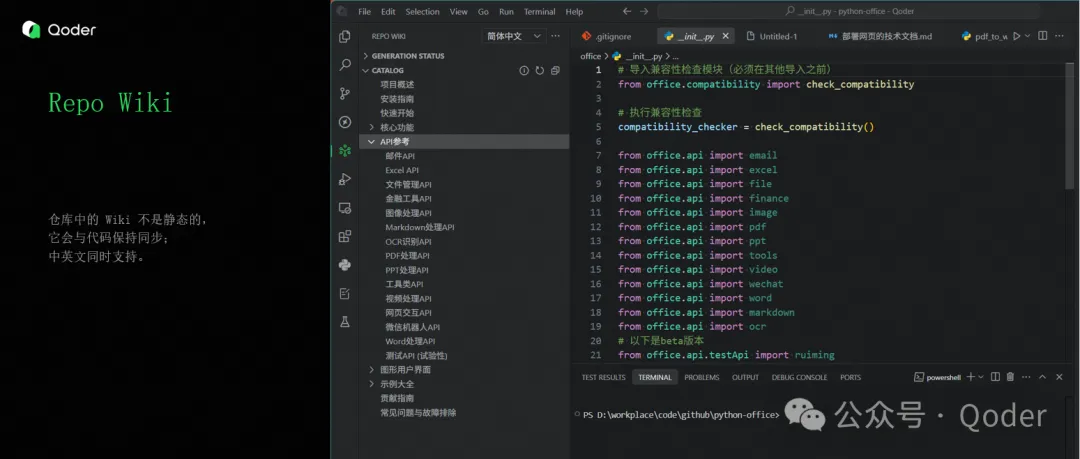Screen dimensions: 1080x459
Task: Open the compass icon view in activity bar
Action: [x=345, y=122]
